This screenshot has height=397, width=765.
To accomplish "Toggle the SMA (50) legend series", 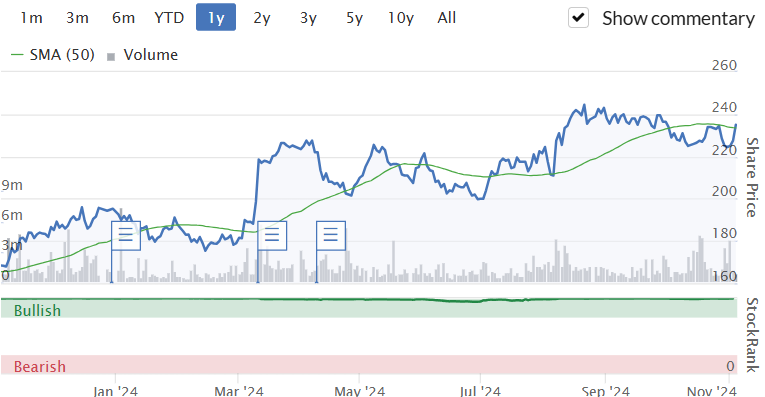I will pyautogui.click(x=53, y=55).
